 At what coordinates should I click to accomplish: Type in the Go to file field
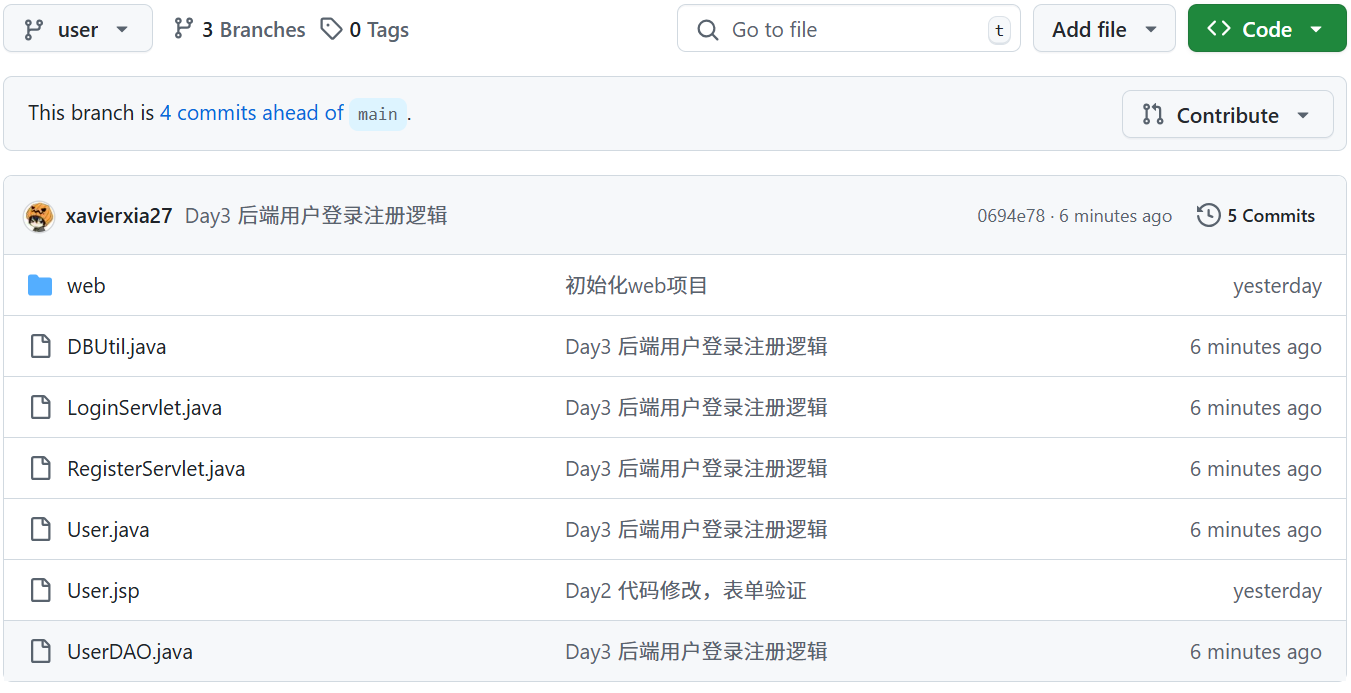coord(848,30)
